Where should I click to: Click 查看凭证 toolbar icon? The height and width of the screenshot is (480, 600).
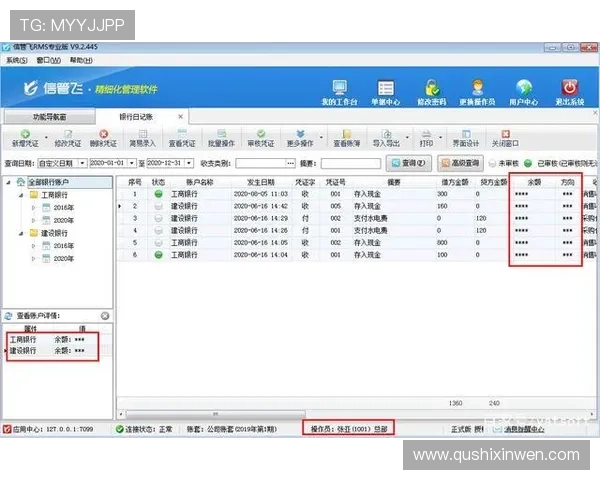182,134
